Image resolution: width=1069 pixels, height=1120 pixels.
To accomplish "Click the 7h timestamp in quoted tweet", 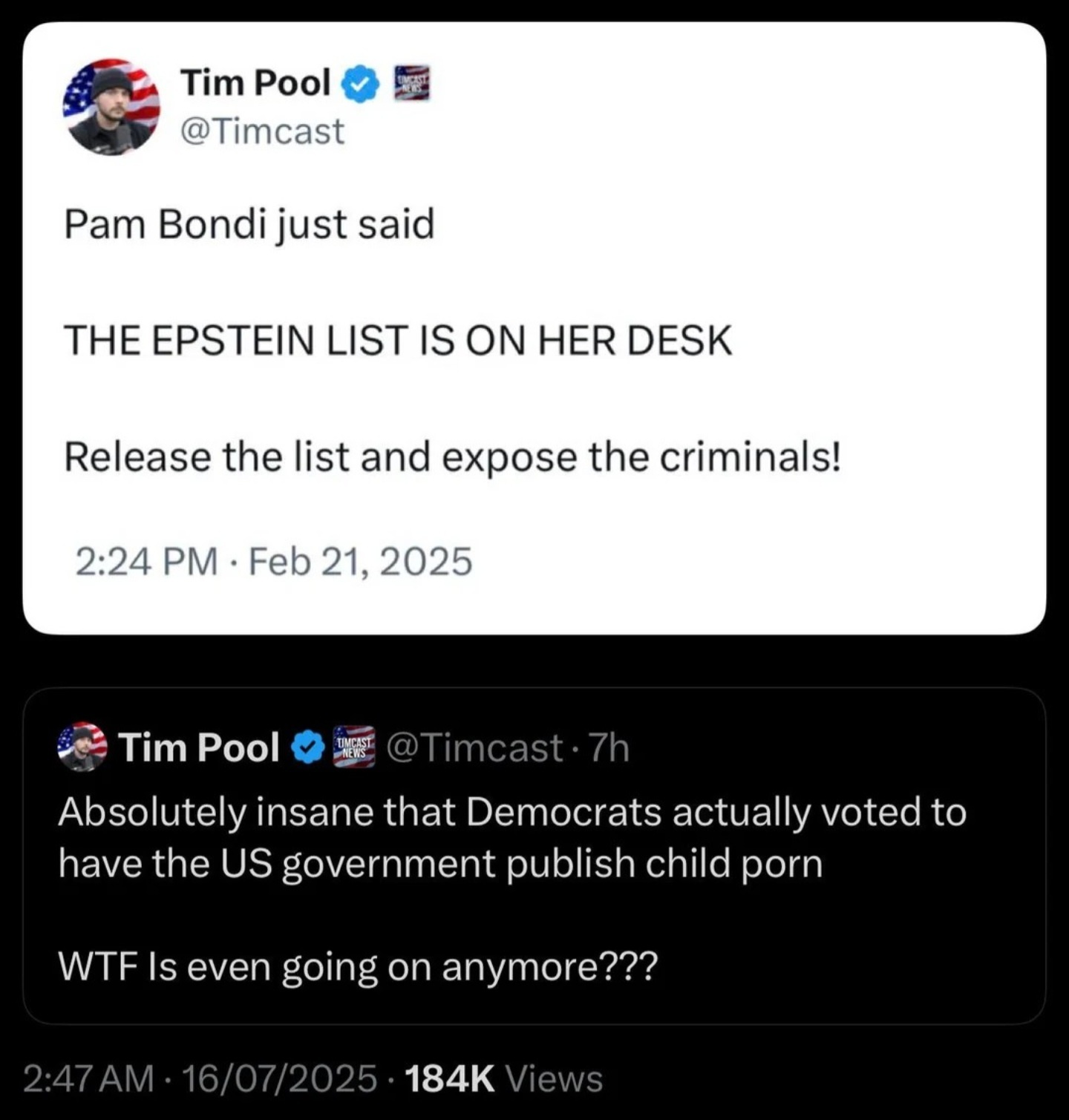I will click(x=609, y=747).
